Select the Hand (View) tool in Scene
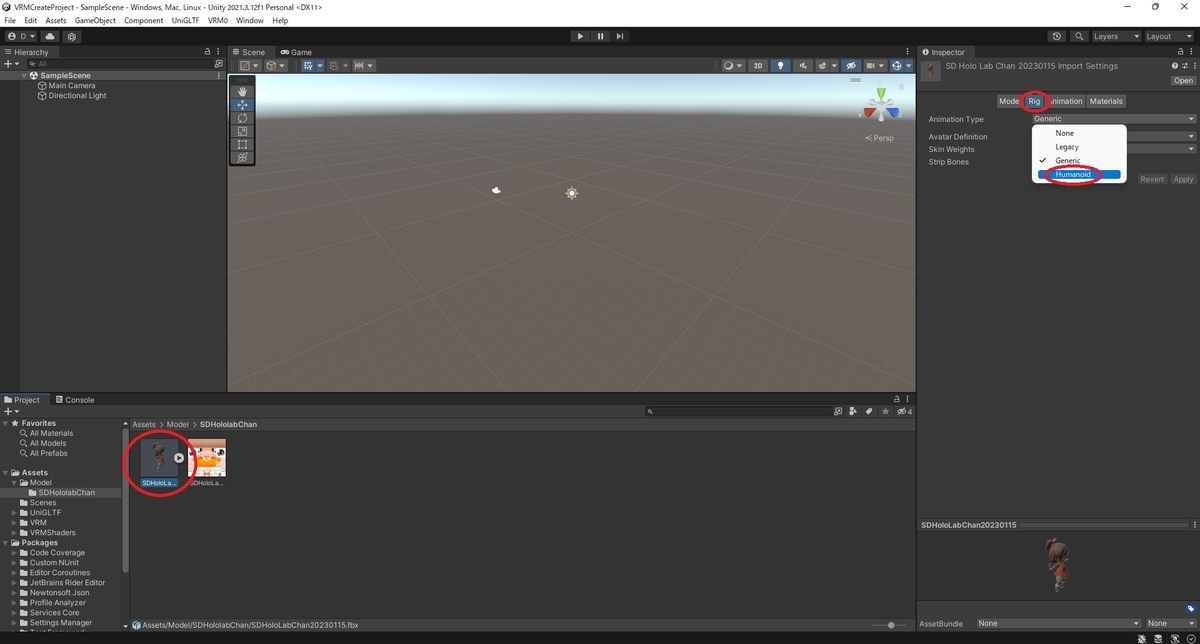 242,92
